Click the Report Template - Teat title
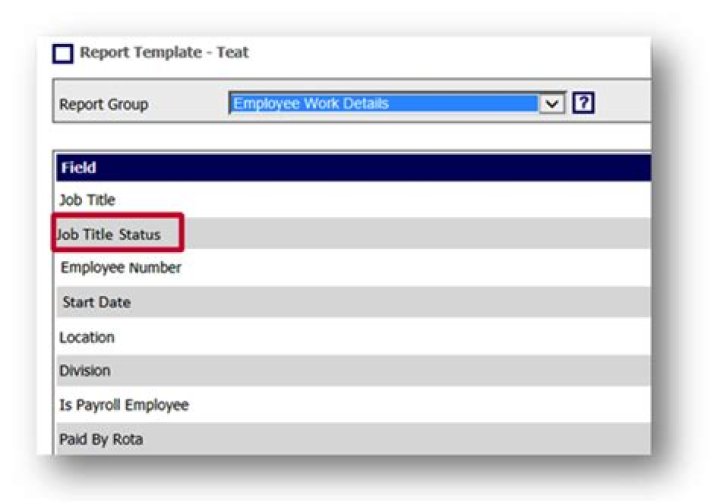The image size is (720, 504). coord(164,52)
